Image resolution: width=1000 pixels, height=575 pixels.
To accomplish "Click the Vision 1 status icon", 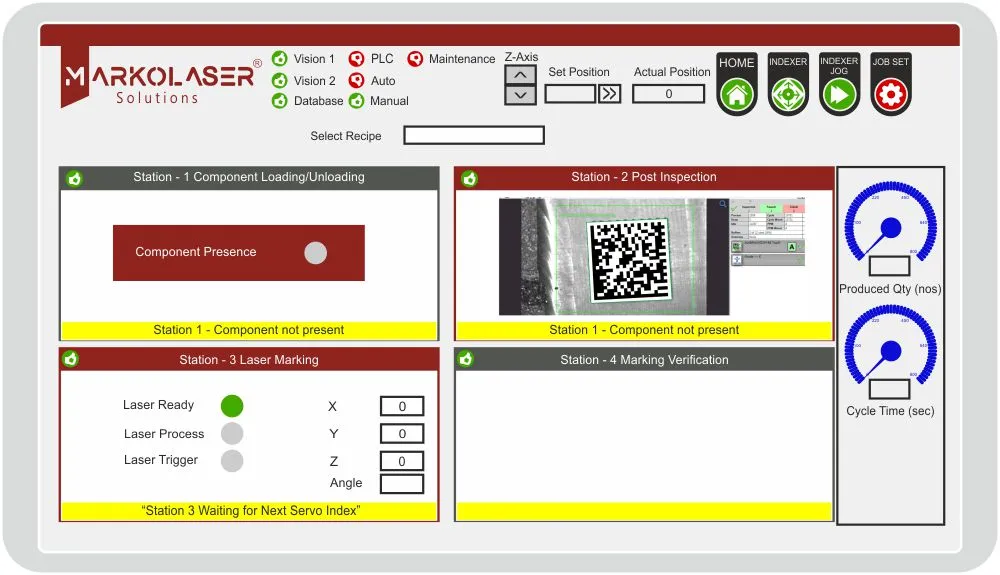I will click(280, 59).
